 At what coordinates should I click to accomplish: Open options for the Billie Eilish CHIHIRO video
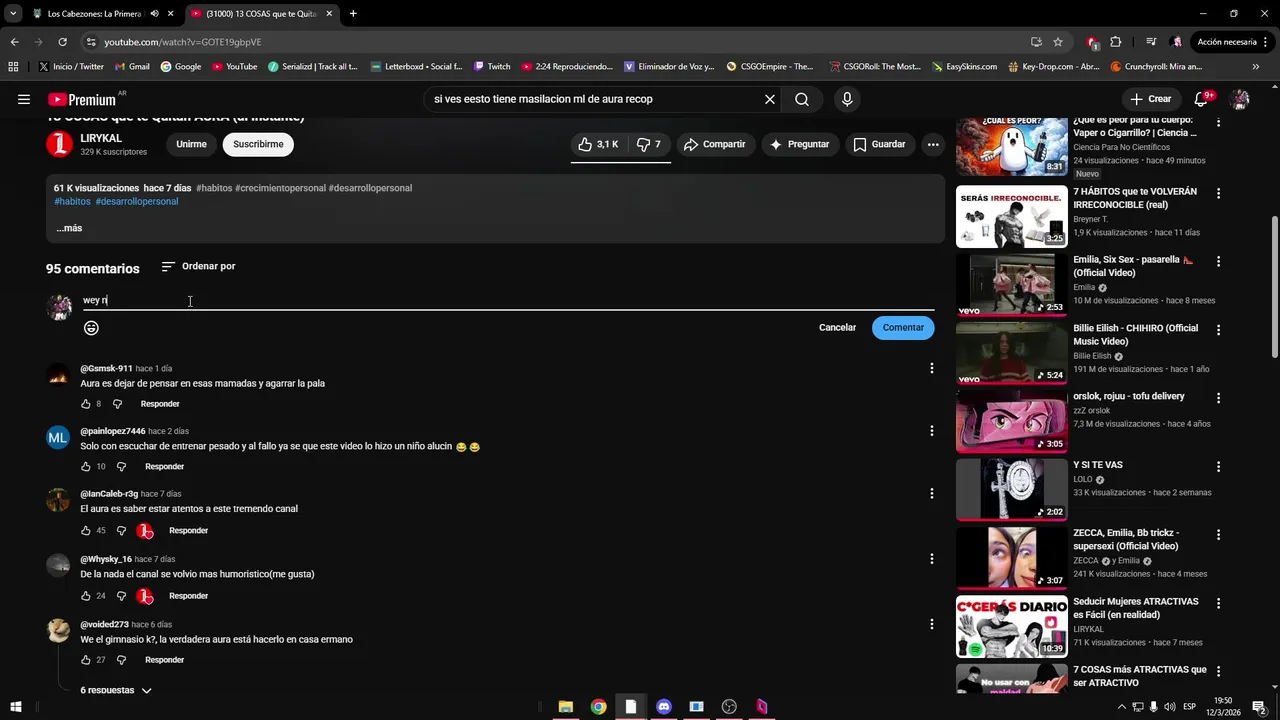[1218, 330]
